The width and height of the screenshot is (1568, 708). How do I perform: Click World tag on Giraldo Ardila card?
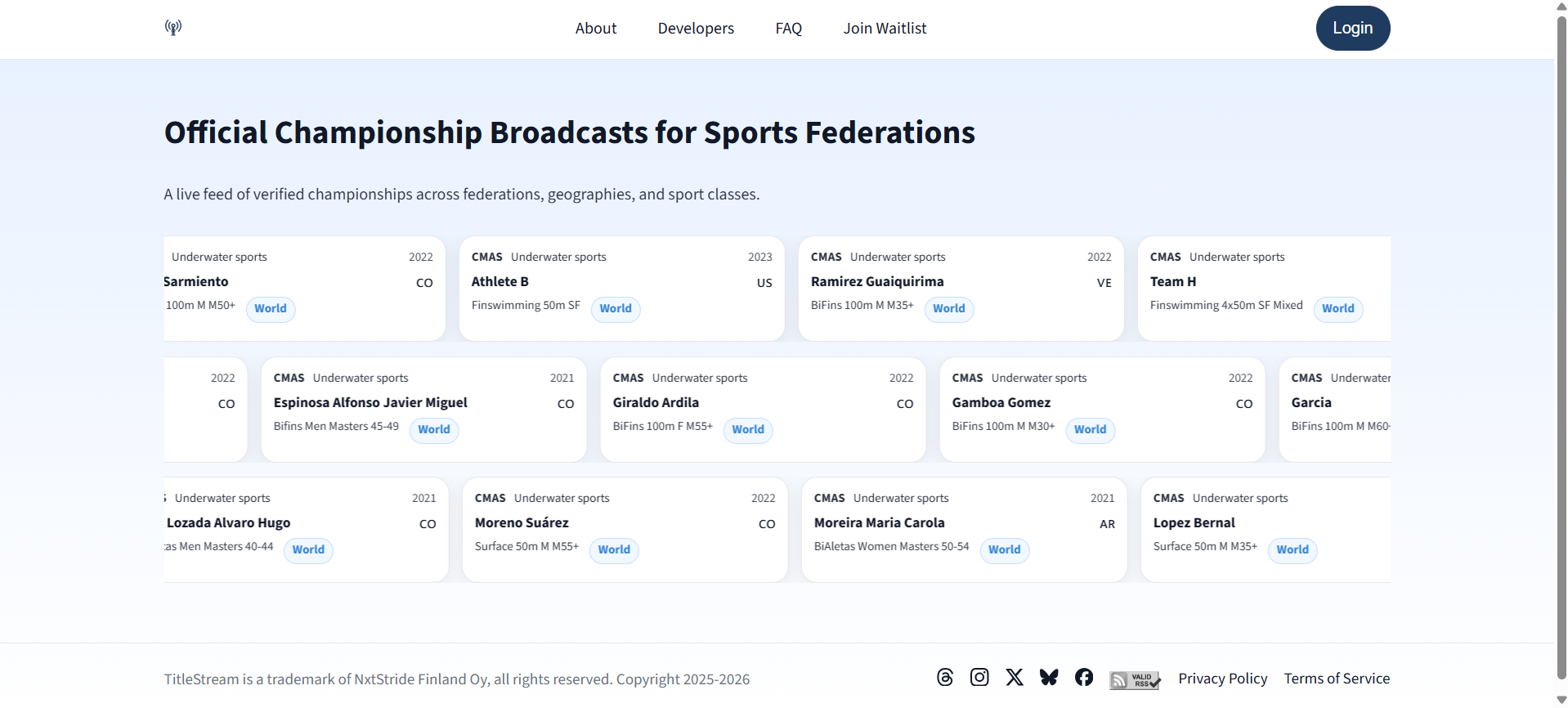pyautogui.click(x=747, y=430)
